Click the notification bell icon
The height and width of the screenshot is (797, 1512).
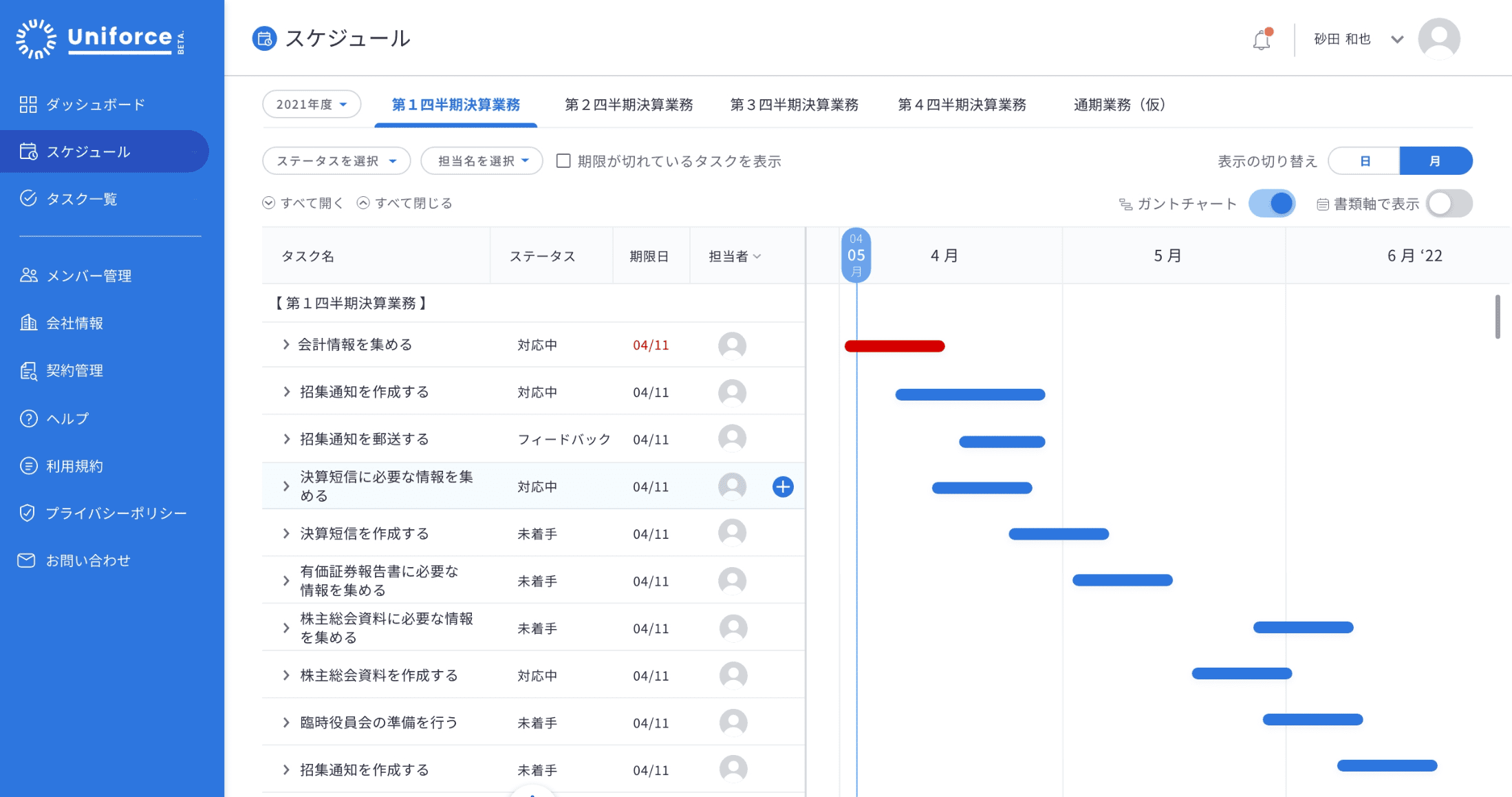tap(1261, 40)
